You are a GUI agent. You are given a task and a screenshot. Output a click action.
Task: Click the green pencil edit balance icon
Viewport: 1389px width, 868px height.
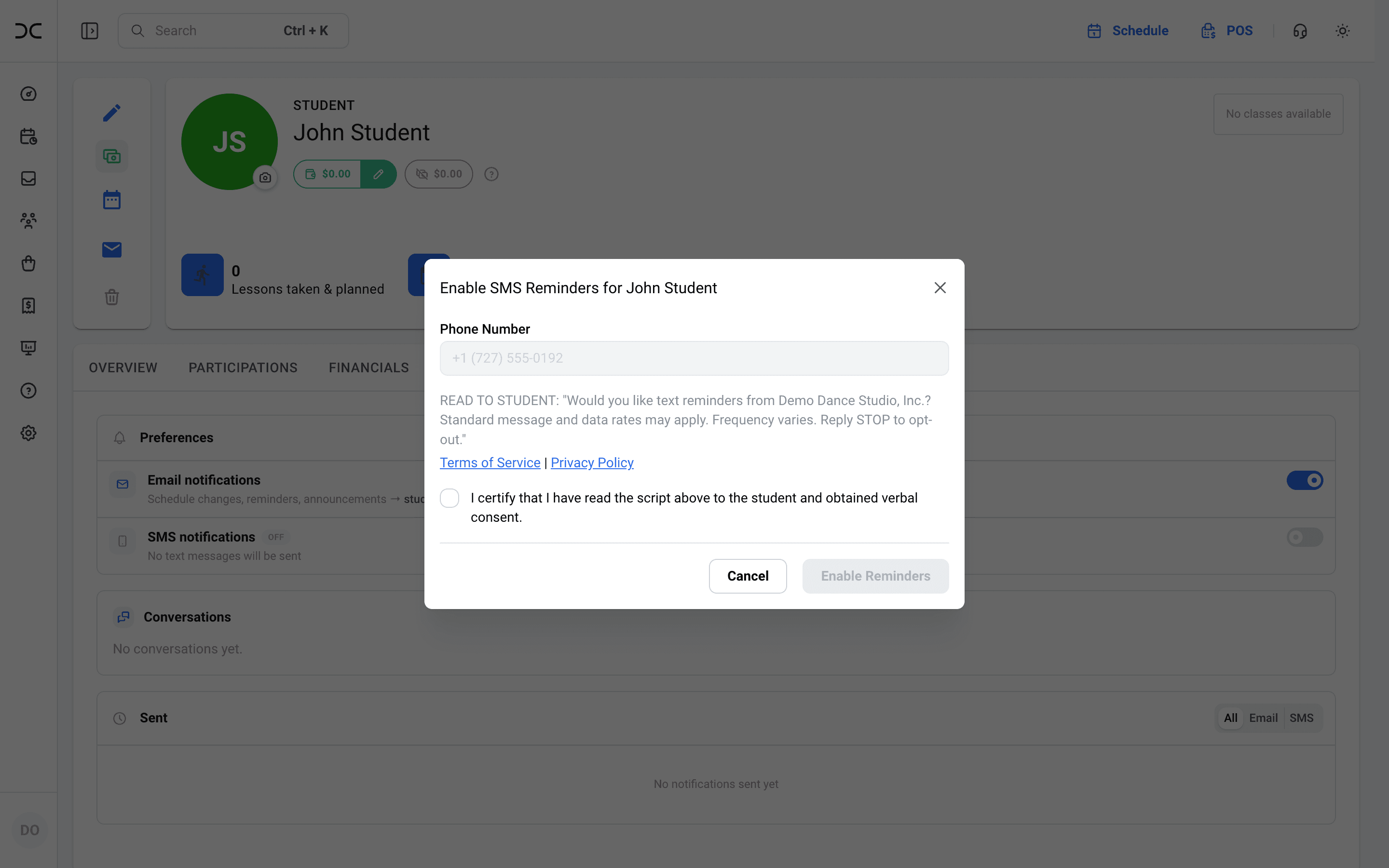coord(378,174)
